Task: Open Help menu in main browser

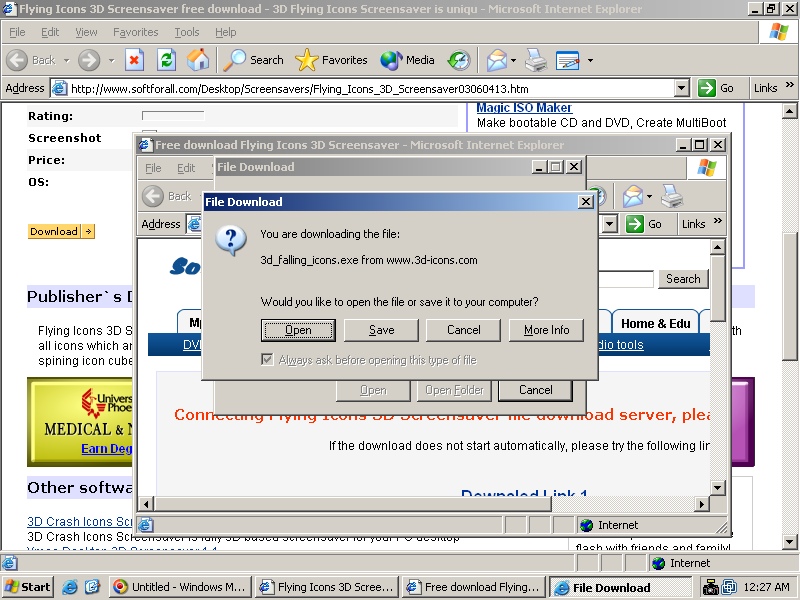Action: (226, 32)
